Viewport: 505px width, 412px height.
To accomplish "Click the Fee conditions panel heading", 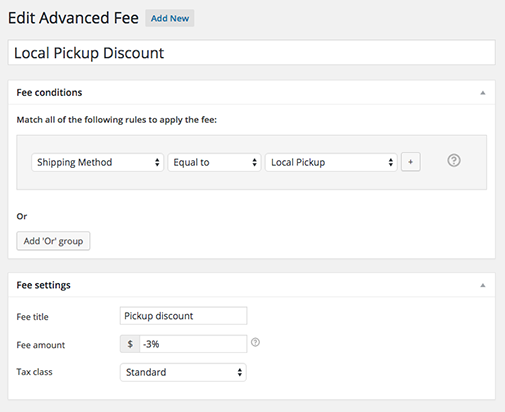I will (49, 92).
